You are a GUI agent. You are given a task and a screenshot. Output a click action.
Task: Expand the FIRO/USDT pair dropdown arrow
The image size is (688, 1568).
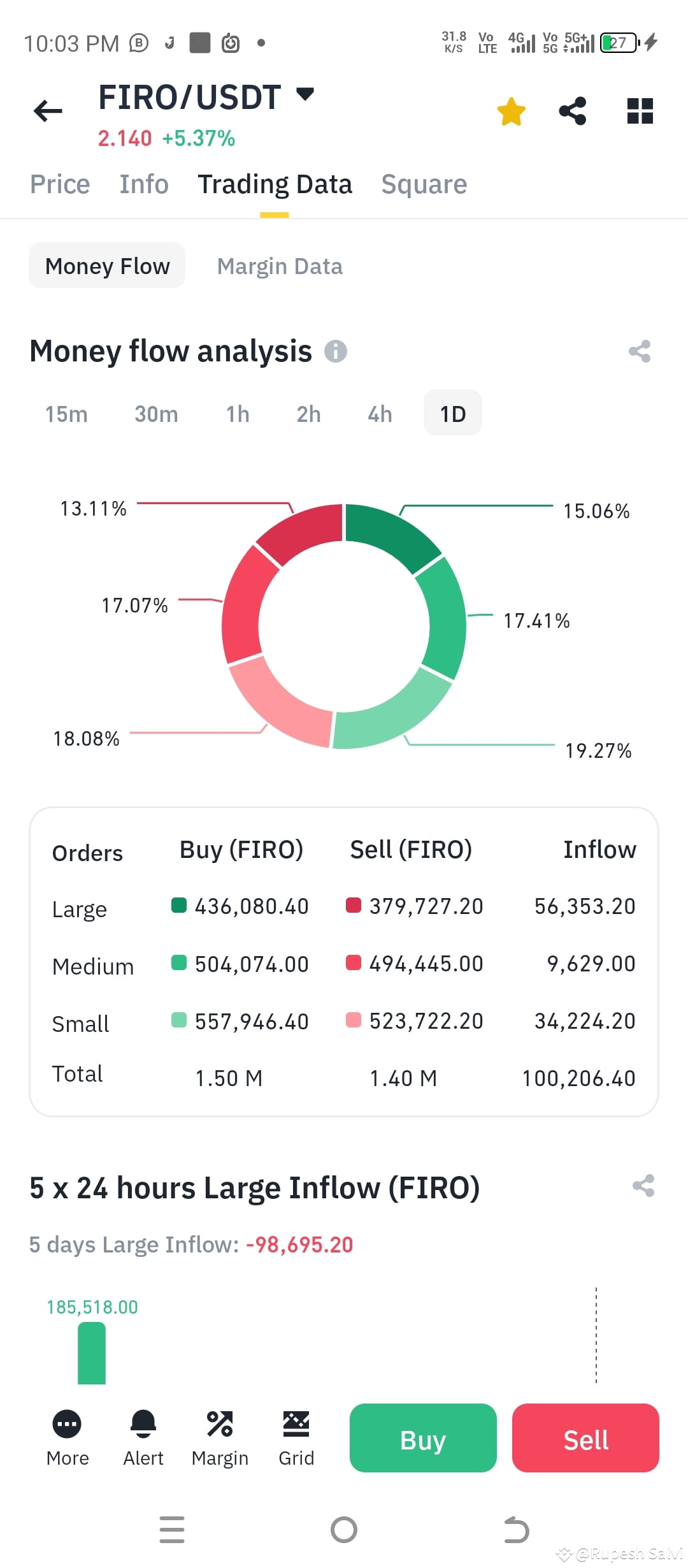305,94
